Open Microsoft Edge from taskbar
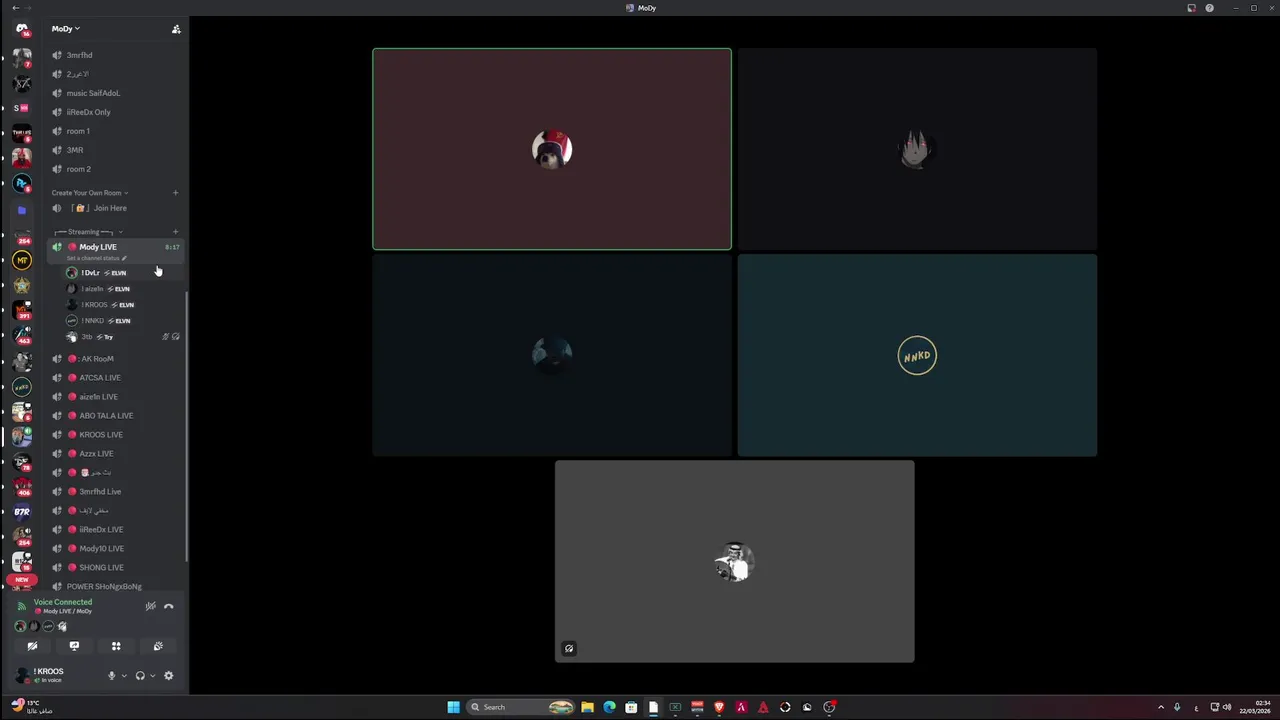 pyautogui.click(x=609, y=707)
